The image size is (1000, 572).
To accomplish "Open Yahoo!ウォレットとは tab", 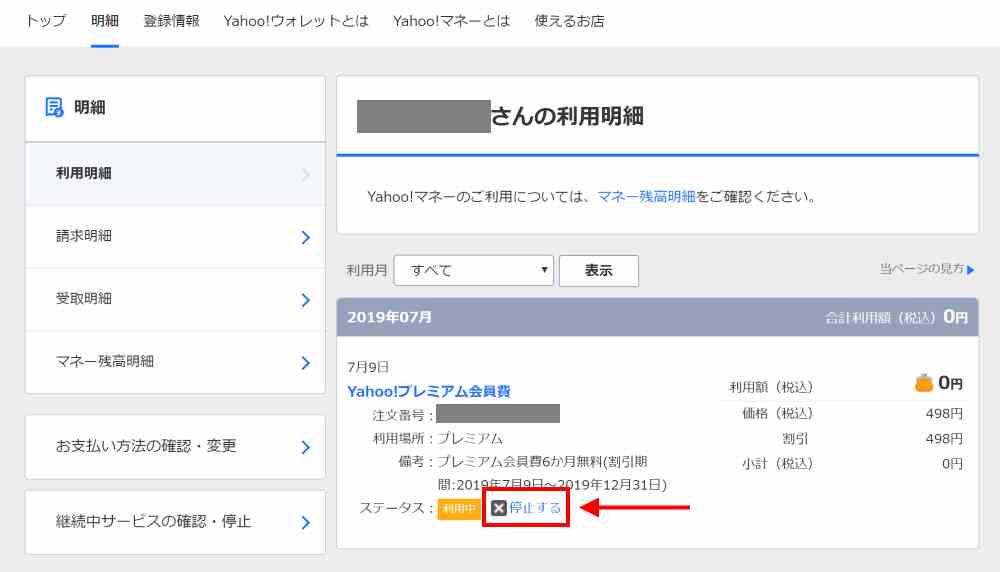I will click(x=296, y=21).
